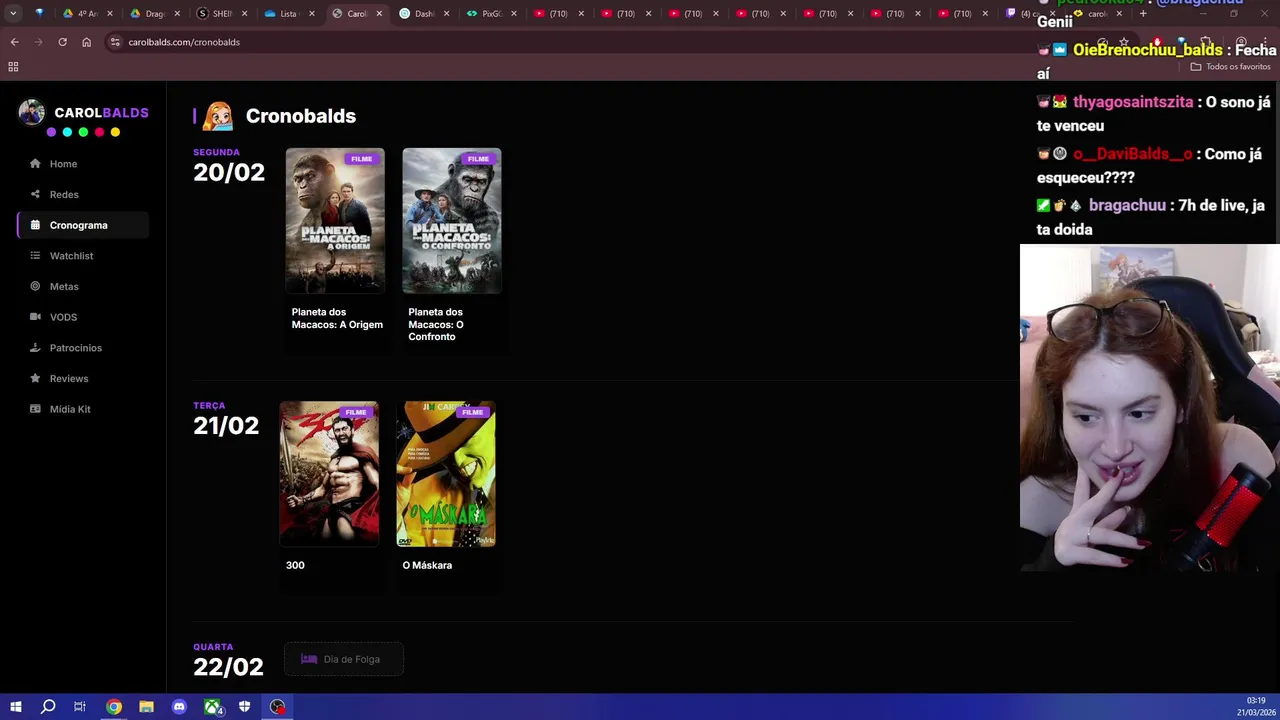Click the Chrome icon in the taskbar
1280x720 pixels.
[114, 707]
